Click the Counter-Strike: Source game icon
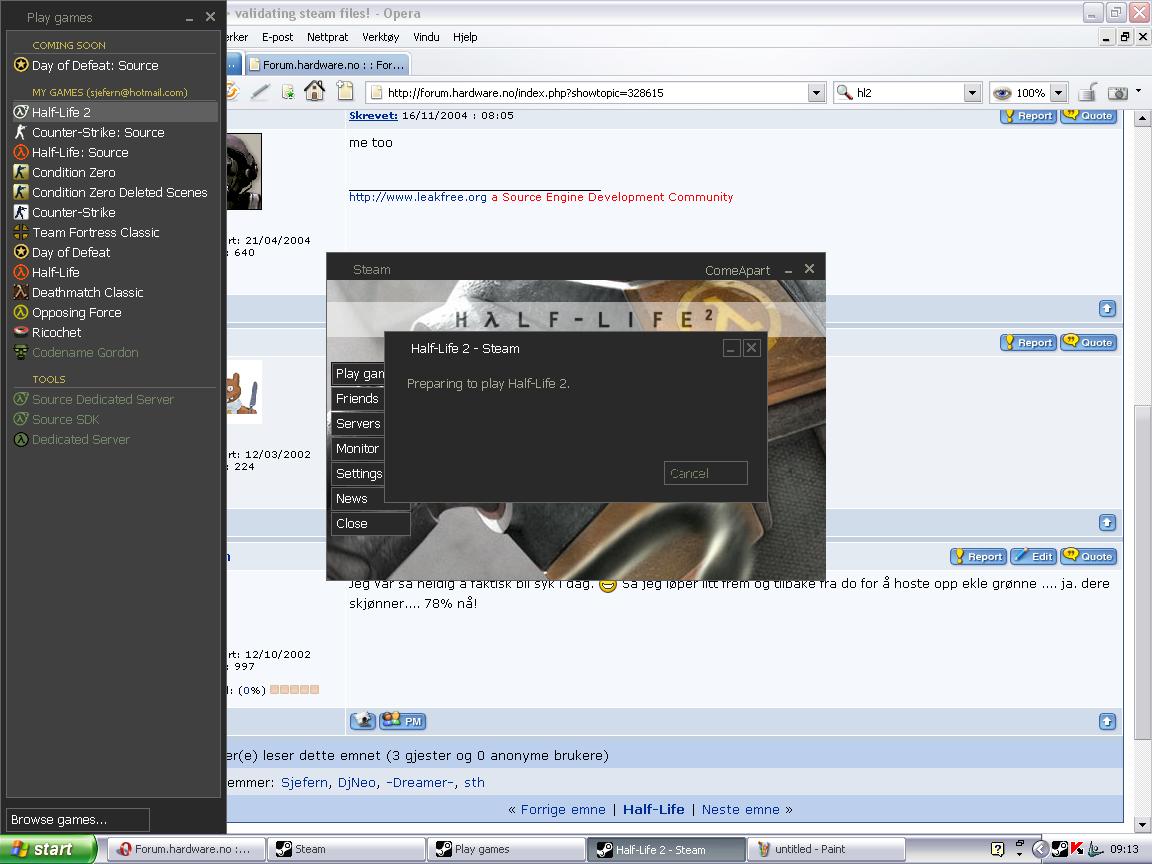 pos(21,132)
